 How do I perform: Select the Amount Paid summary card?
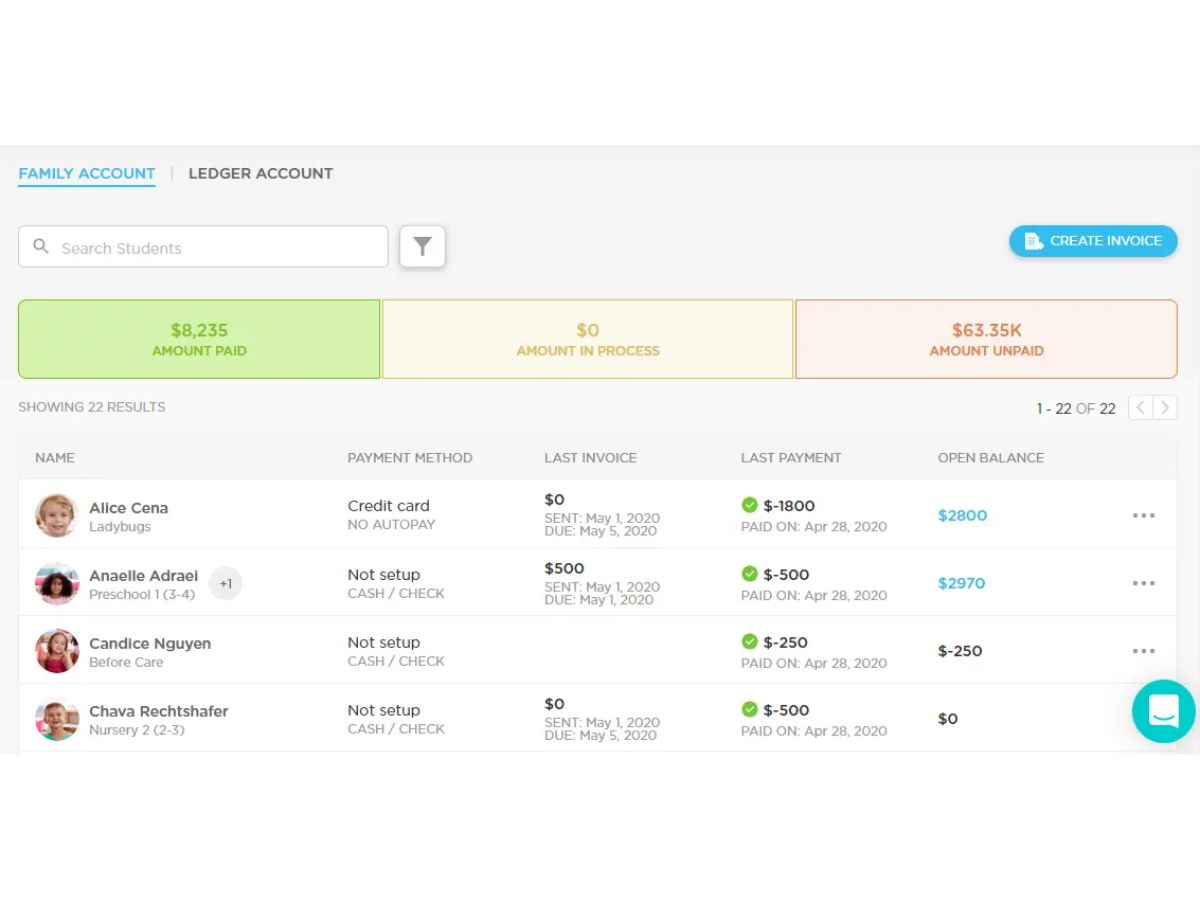(x=199, y=339)
